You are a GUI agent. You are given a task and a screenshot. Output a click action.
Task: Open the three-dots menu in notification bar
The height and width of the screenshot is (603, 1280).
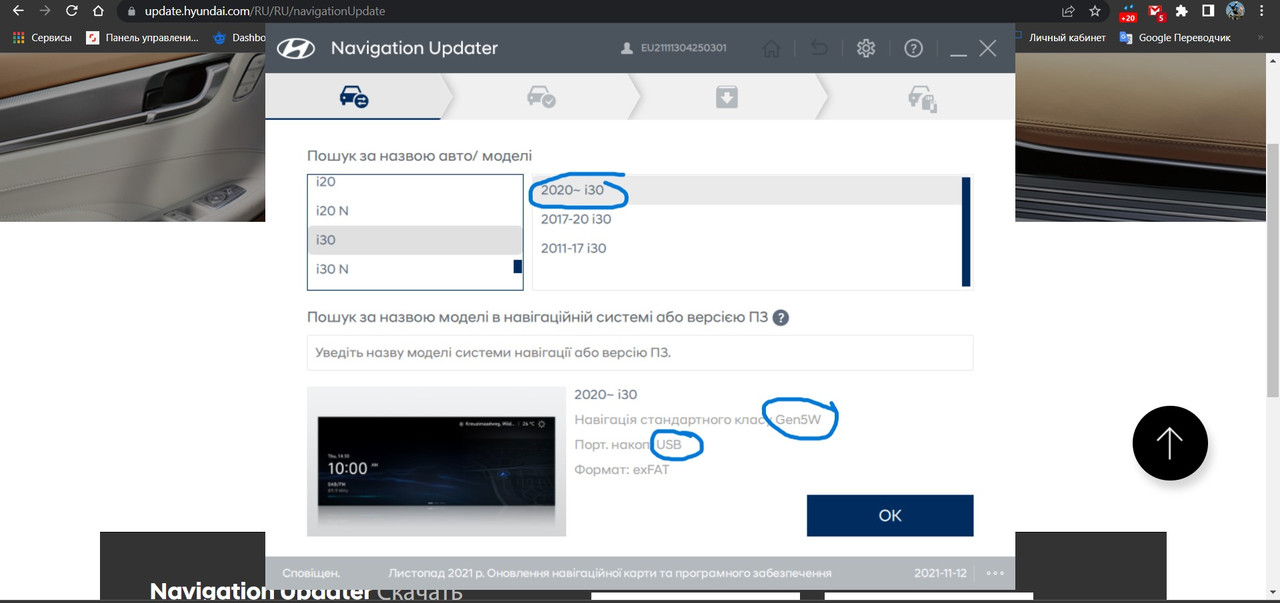click(994, 573)
